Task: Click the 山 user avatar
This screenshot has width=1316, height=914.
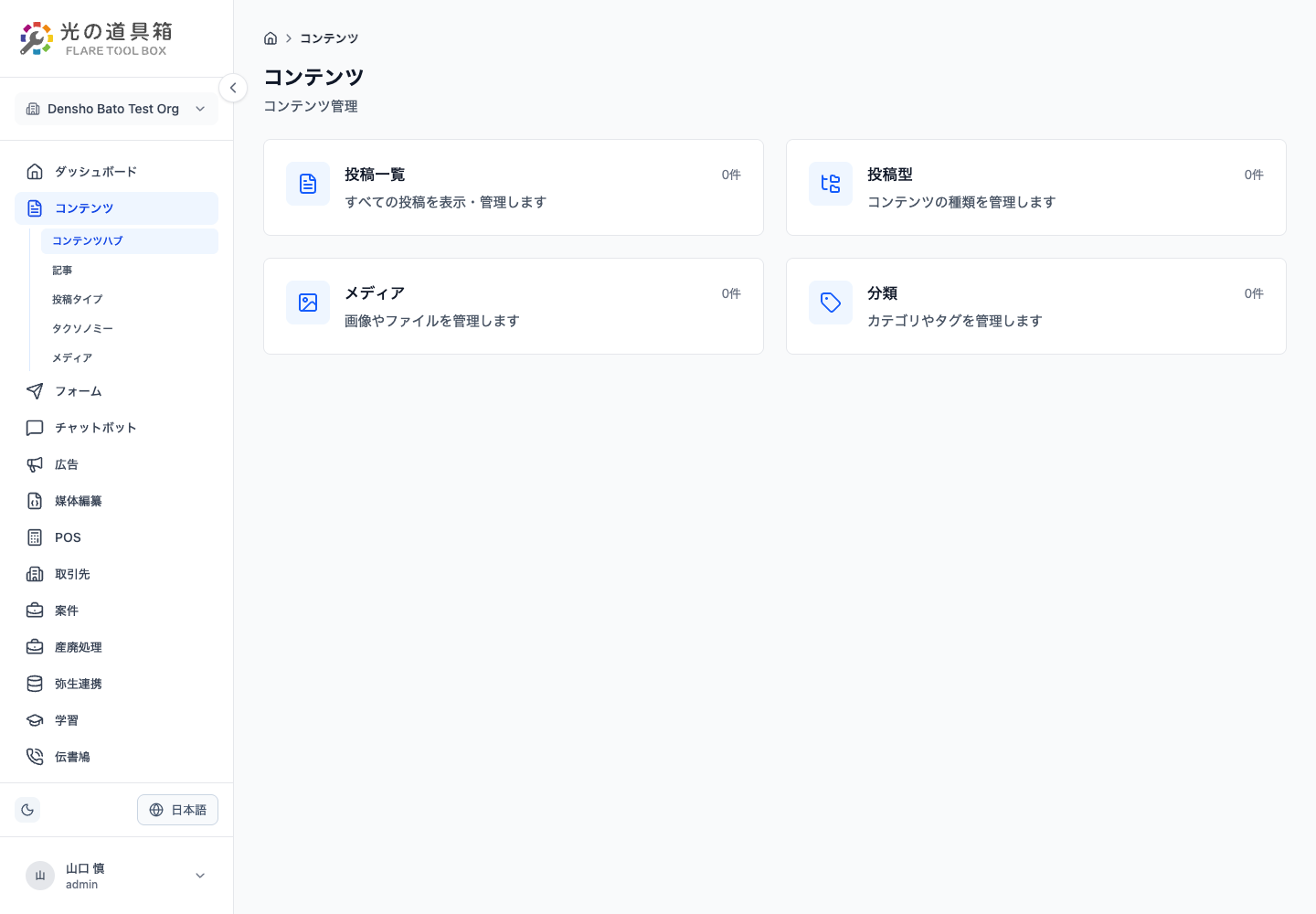Action: click(x=40, y=876)
